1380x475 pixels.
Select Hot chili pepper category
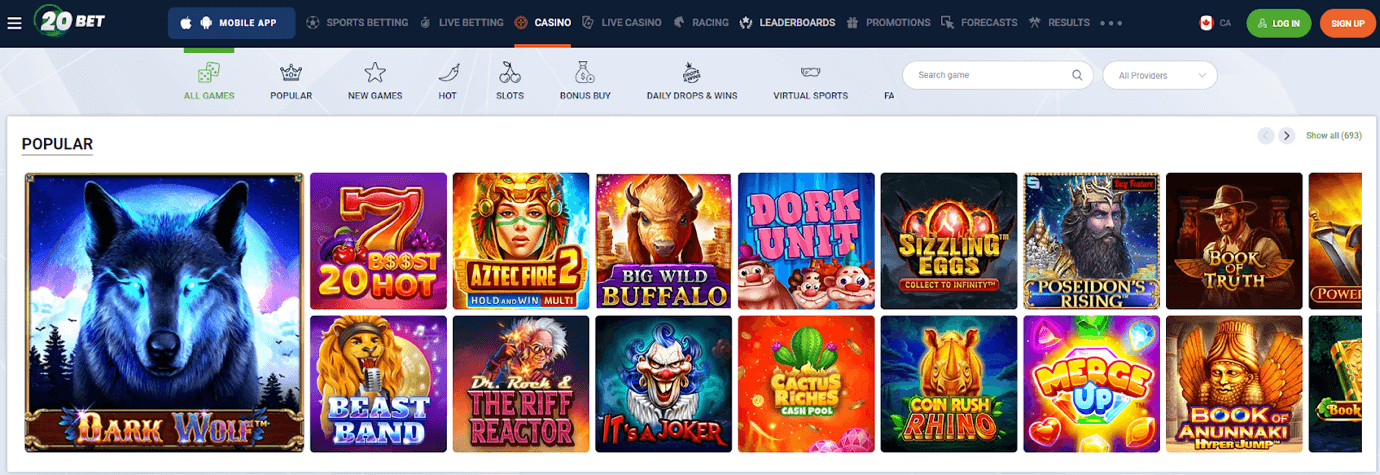448,81
